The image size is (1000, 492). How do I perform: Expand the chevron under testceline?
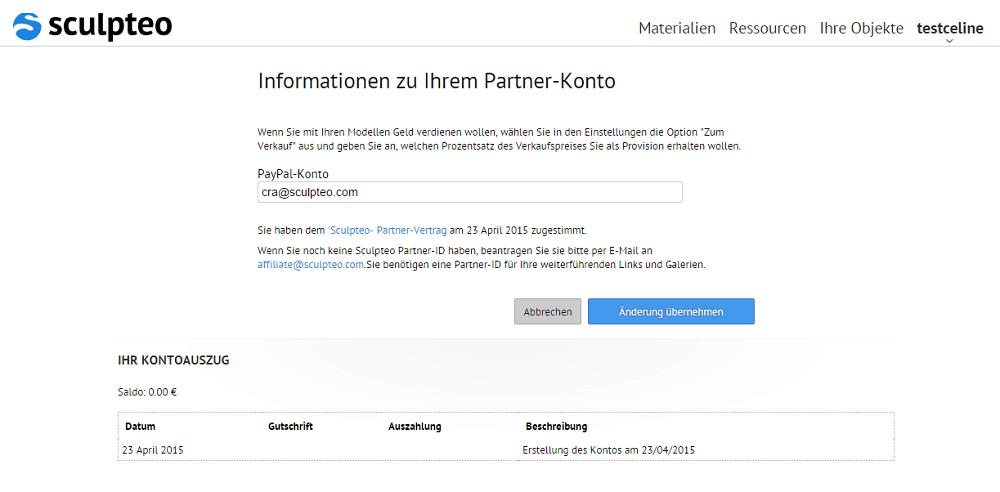(950, 41)
